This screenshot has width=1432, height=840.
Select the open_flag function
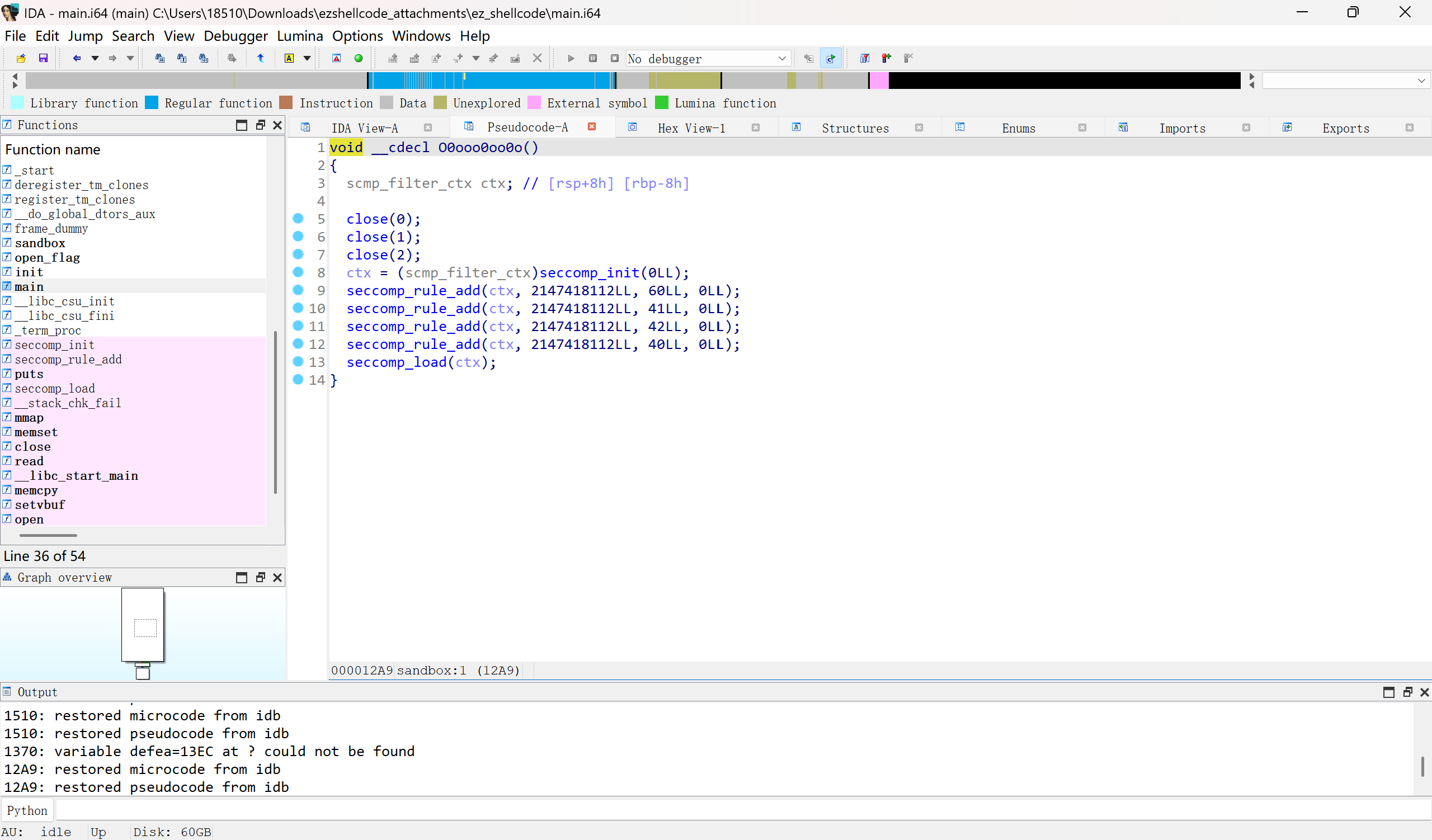pyautogui.click(x=47, y=258)
